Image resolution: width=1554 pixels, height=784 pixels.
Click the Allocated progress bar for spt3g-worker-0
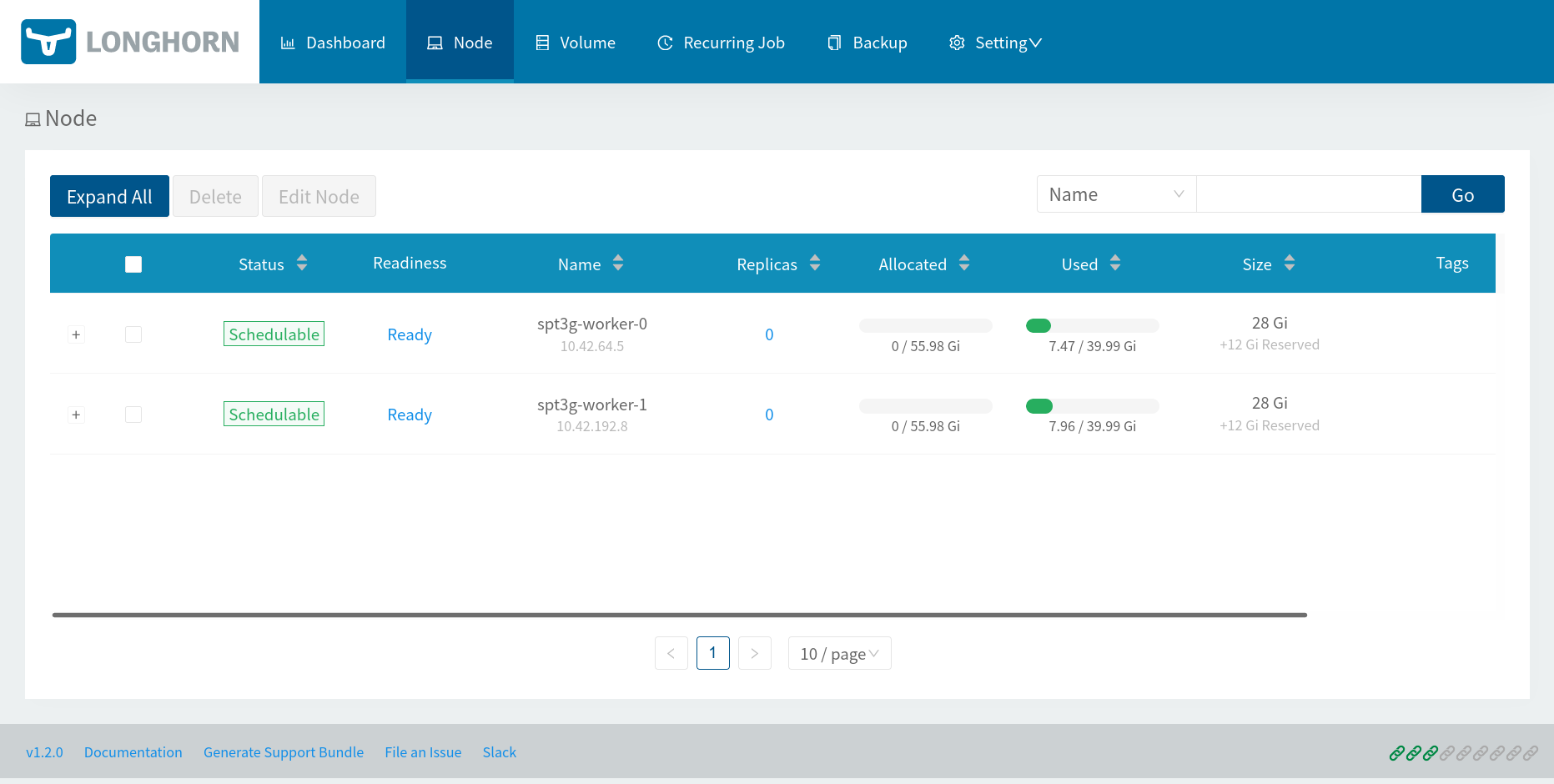click(x=926, y=325)
